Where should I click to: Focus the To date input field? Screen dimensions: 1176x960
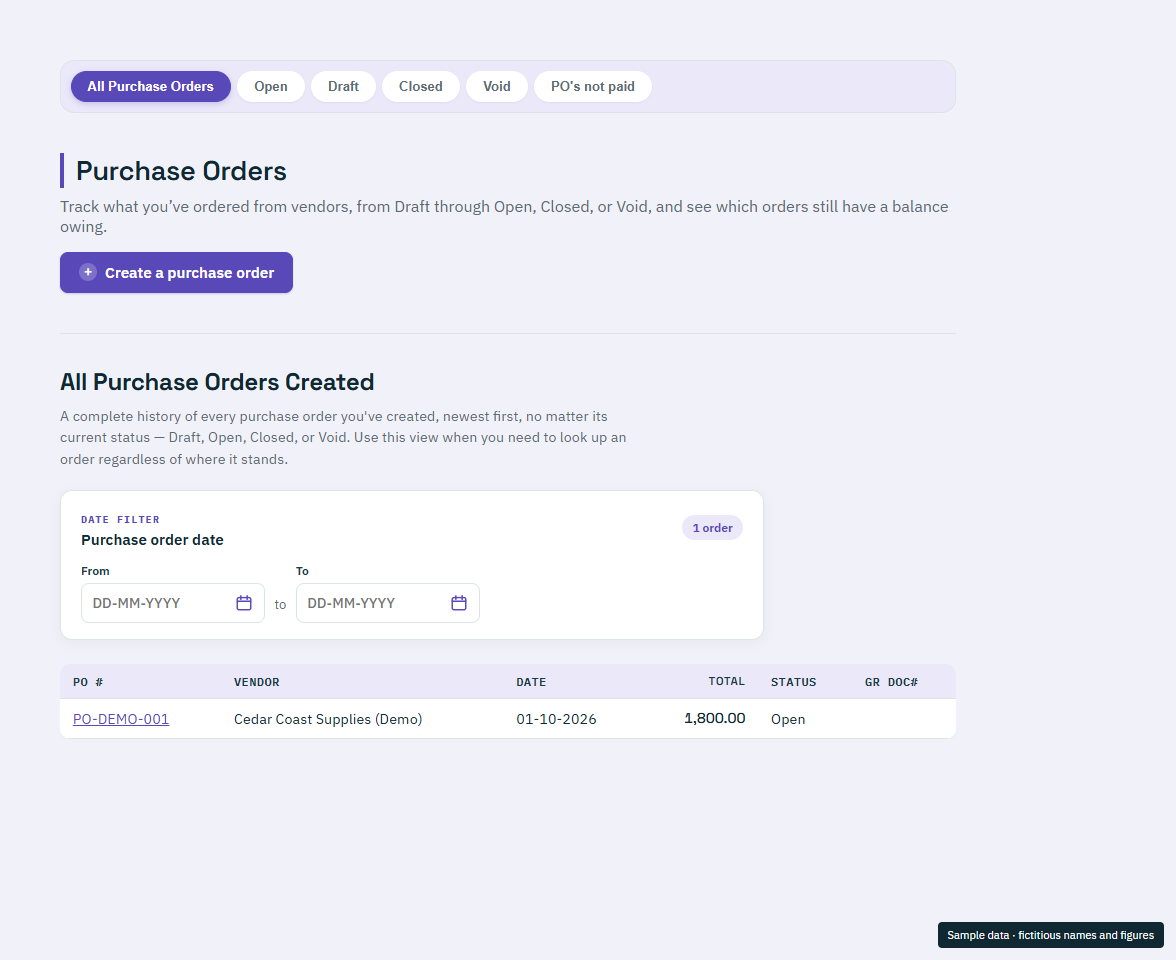coord(388,603)
